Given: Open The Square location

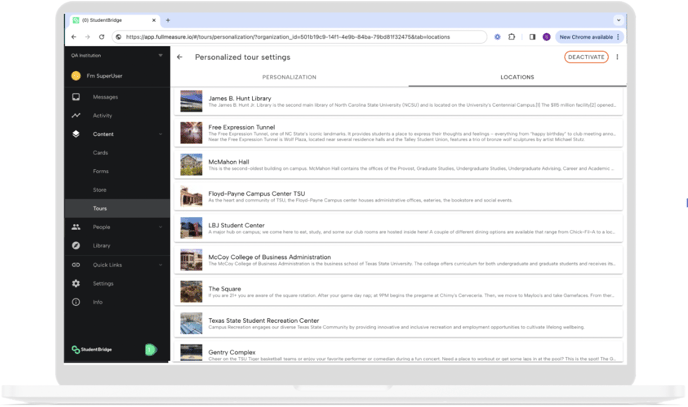Looking at the screenshot, I should (398, 291).
